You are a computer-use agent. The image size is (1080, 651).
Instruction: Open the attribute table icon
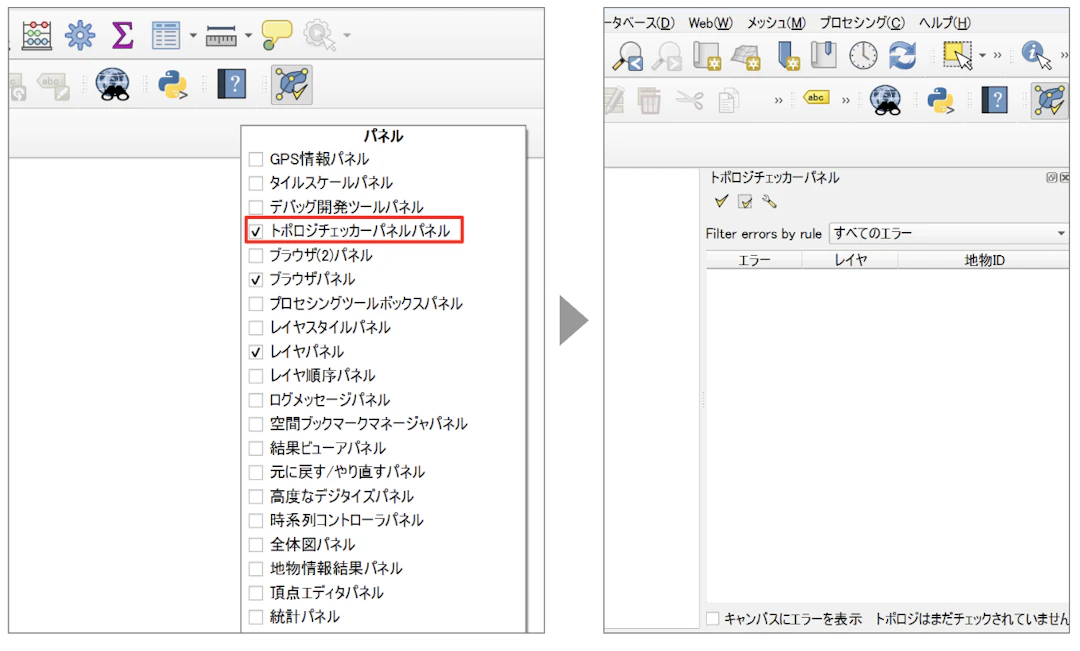tap(166, 34)
